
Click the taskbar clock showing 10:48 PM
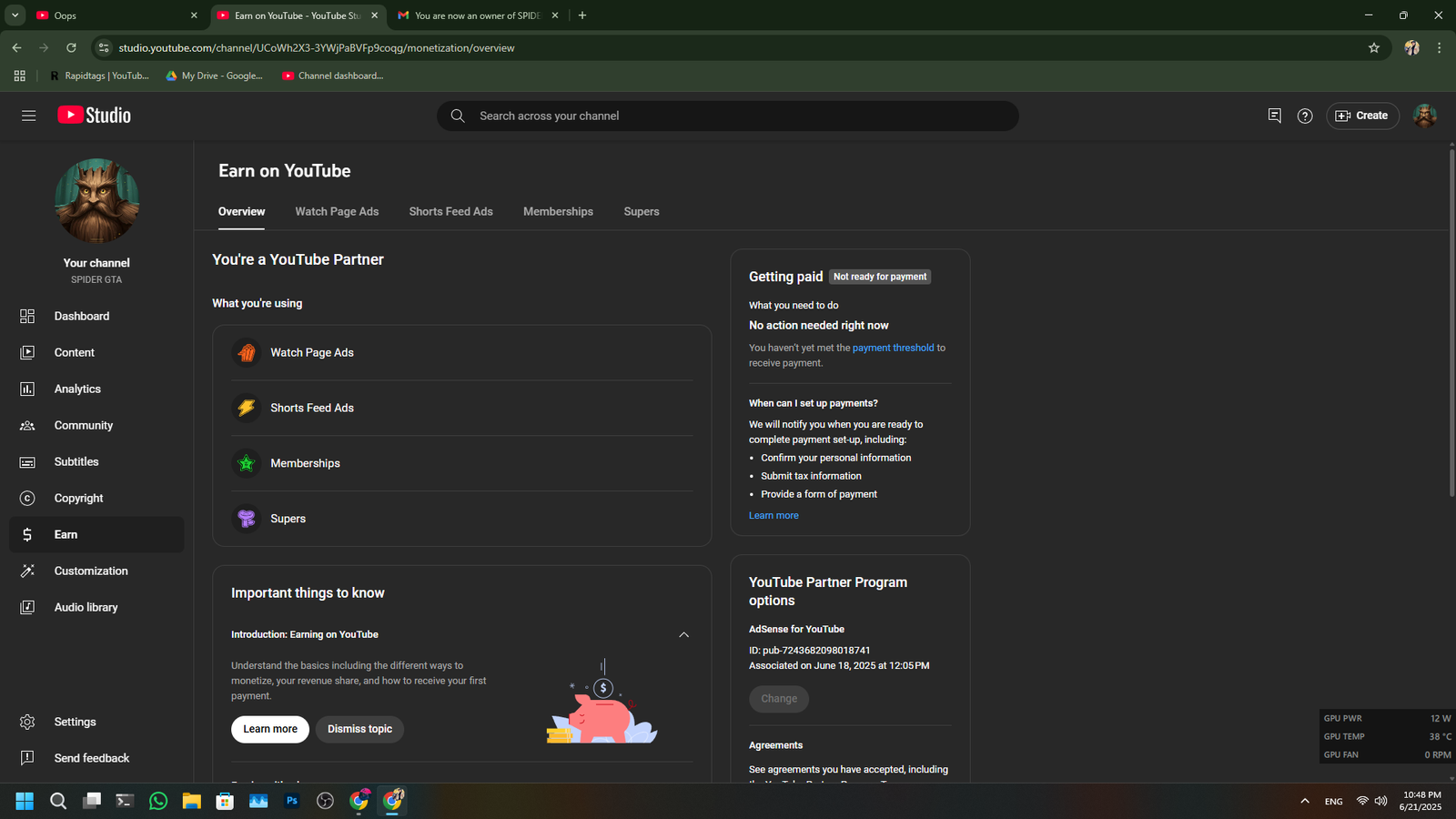(1421, 801)
